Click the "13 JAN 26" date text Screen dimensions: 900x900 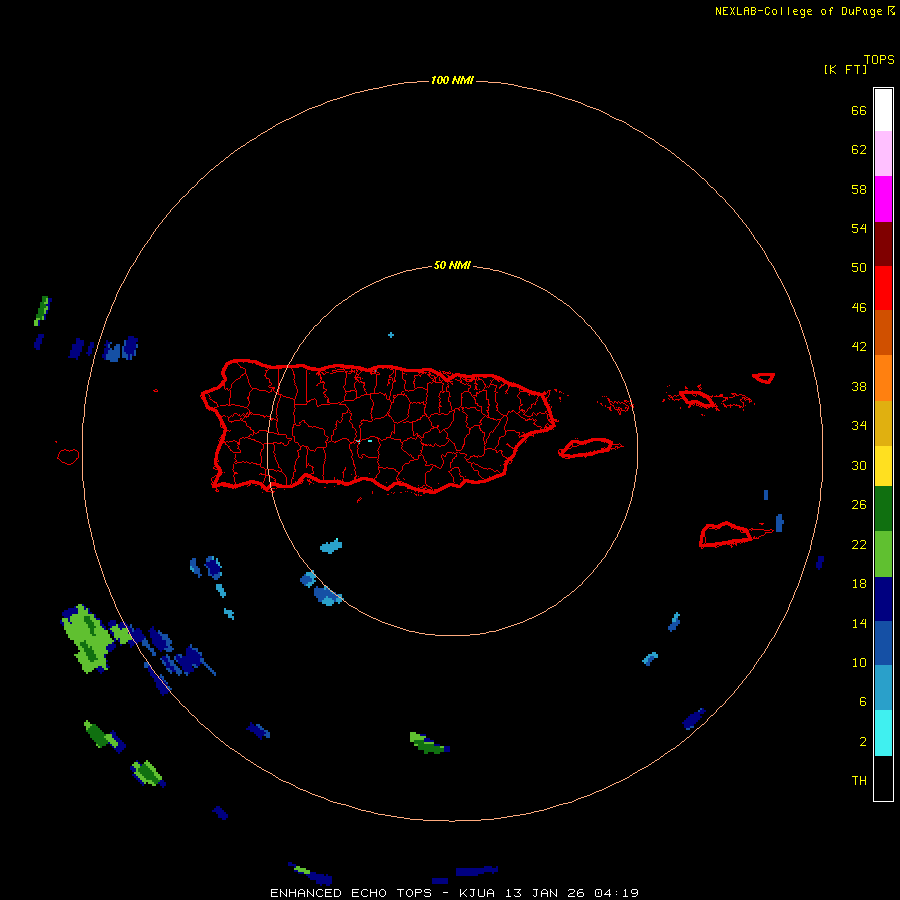point(545,893)
